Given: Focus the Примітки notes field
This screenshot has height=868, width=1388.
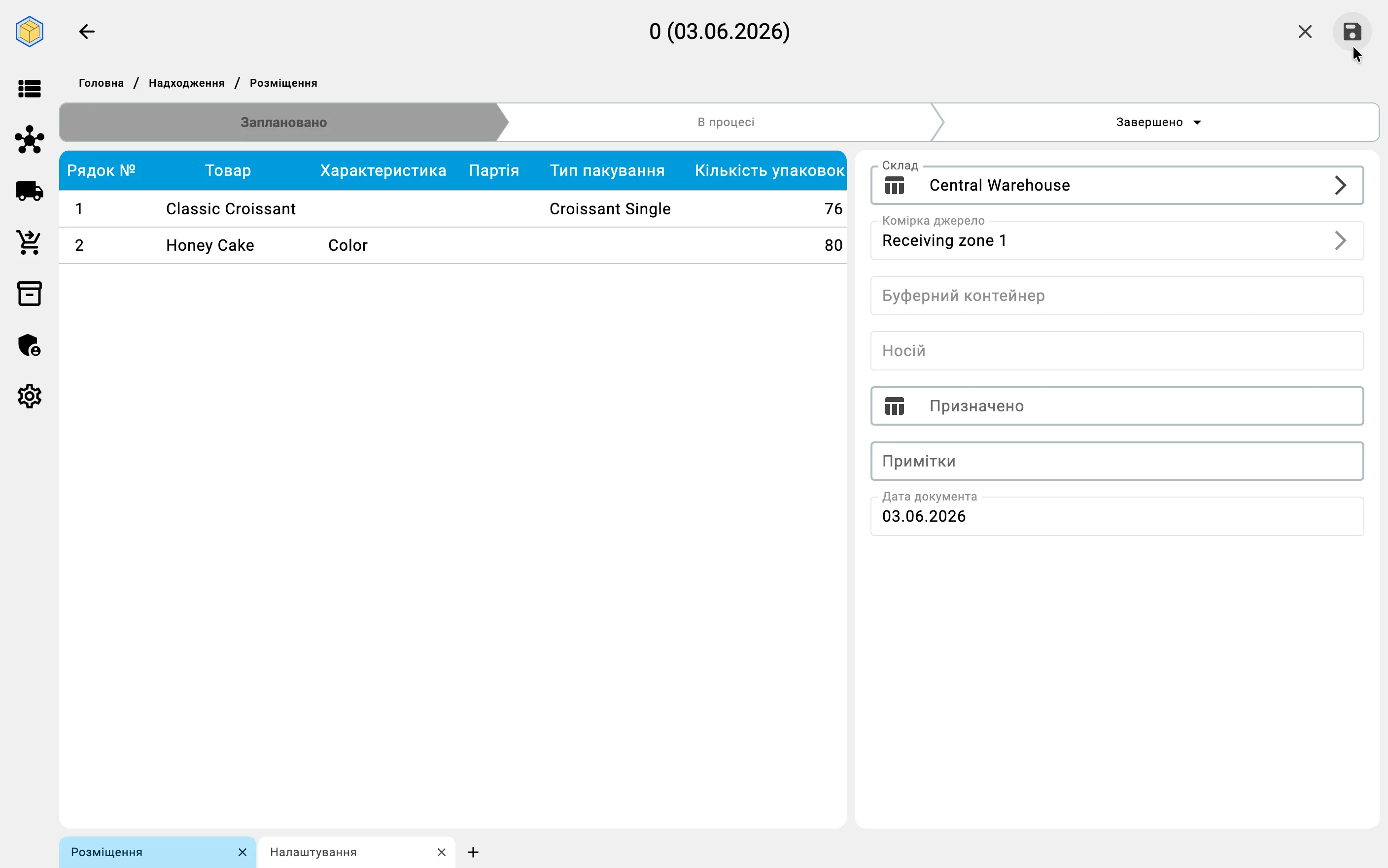Looking at the screenshot, I should [x=1117, y=461].
